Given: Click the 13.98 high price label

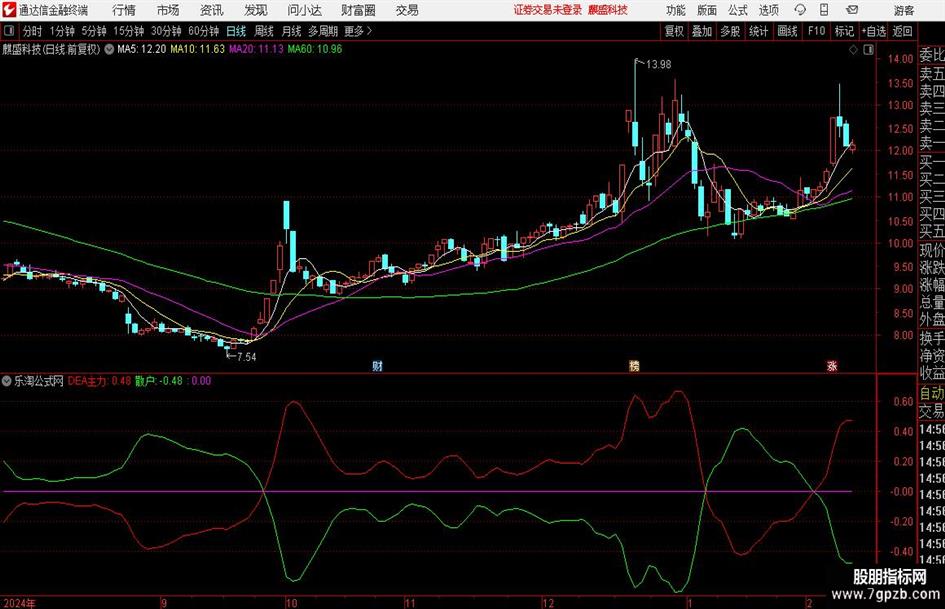Looking at the screenshot, I should tap(658, 65).
